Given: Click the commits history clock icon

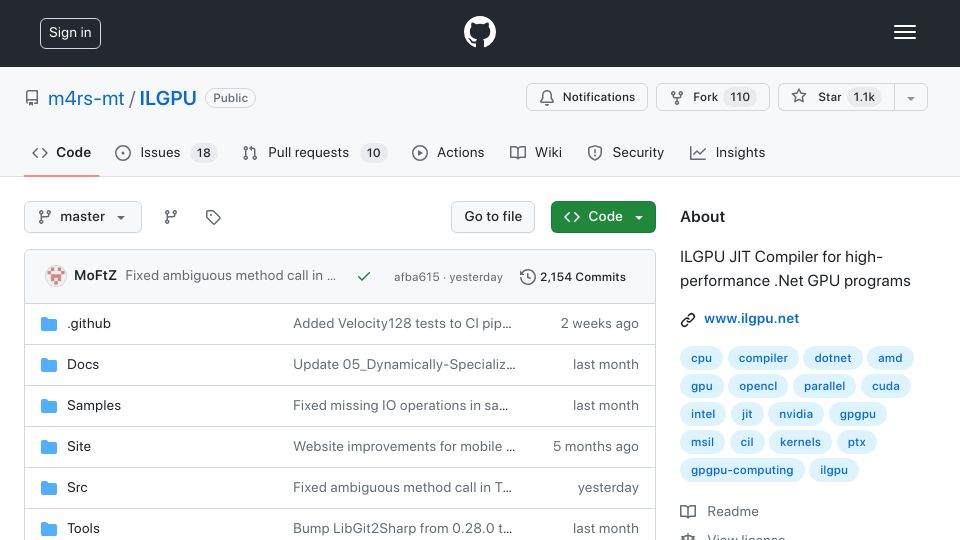Looking at the screenshot, I should point(527,277).
